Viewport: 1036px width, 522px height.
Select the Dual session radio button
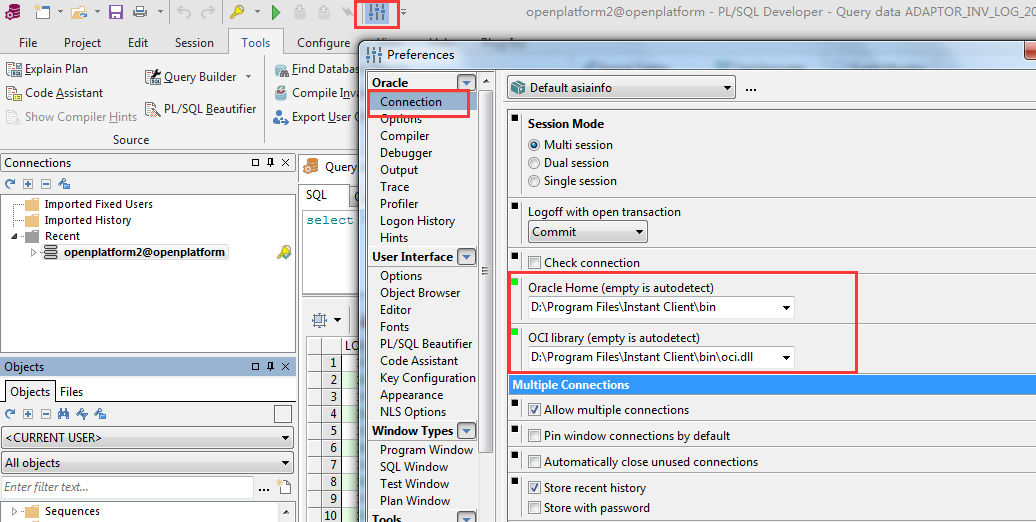point(534,163)
